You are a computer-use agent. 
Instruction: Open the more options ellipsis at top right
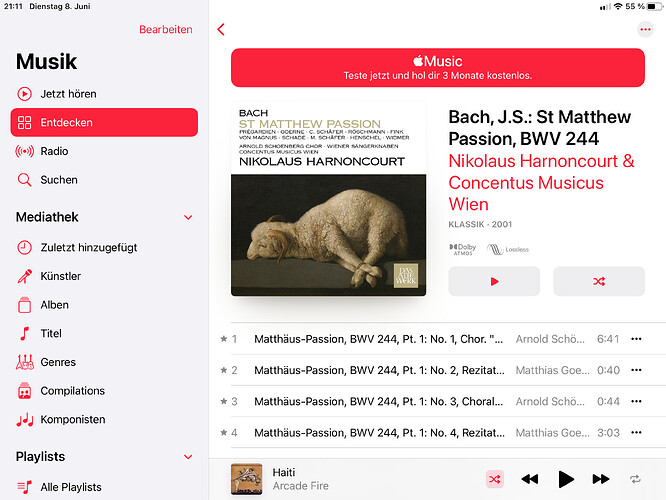pyautogui.click(x=645, y=29)
